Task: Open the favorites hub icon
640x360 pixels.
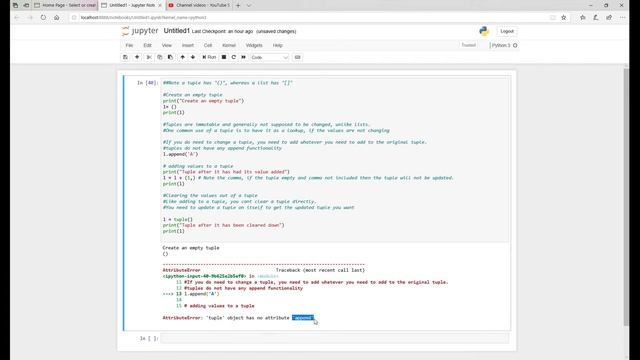Action: (582, 18)
